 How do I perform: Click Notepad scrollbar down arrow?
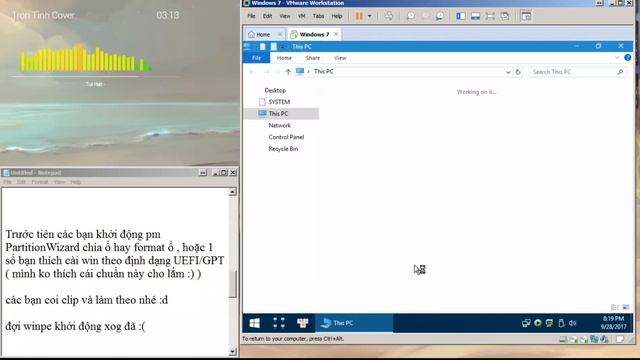click(x=233, y=351)
